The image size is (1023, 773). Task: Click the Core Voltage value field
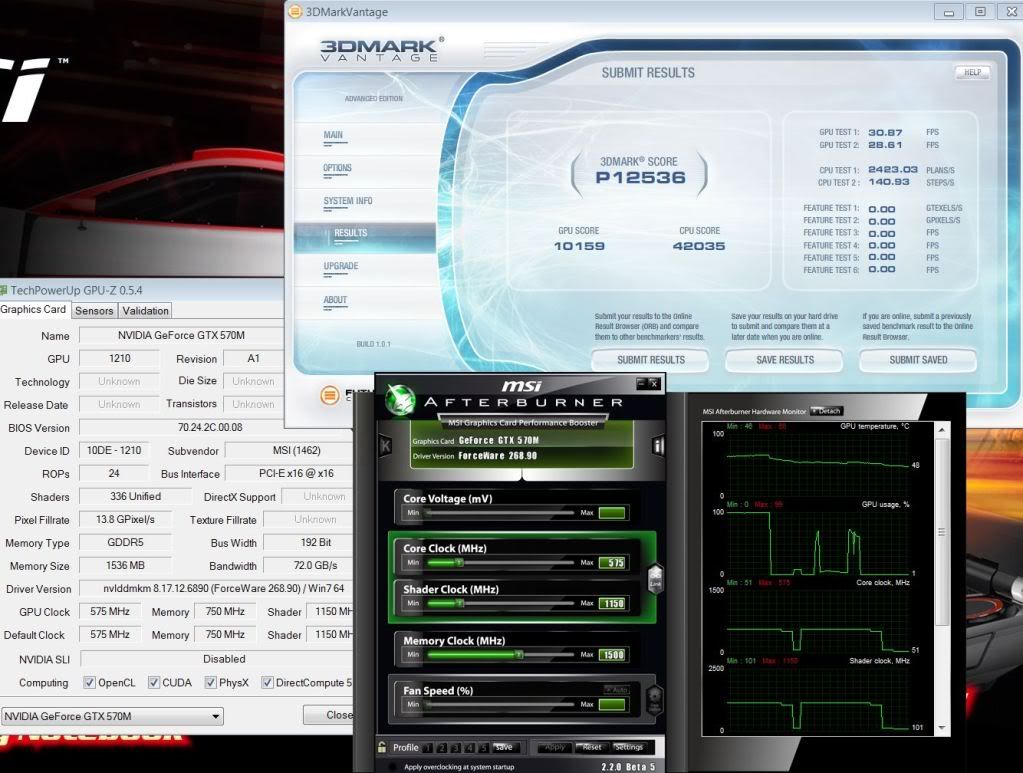613,513
